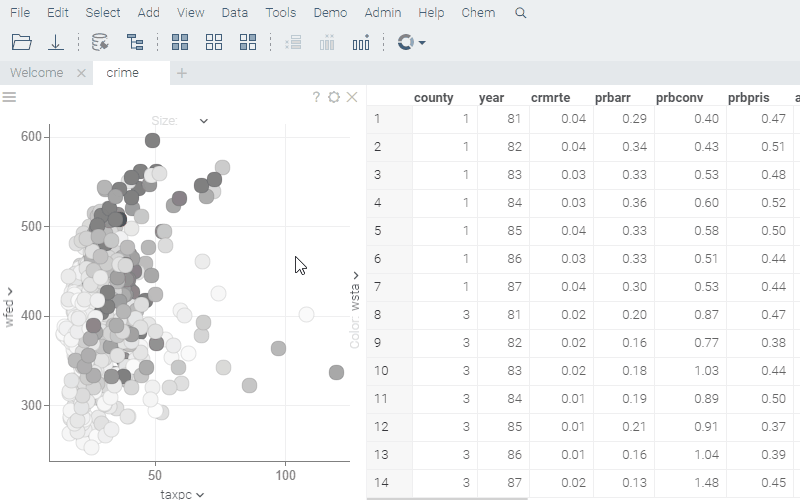This screenshot has width=800, height=500.
Task: Open the Tools menu
Action: [x=281, y=13]
